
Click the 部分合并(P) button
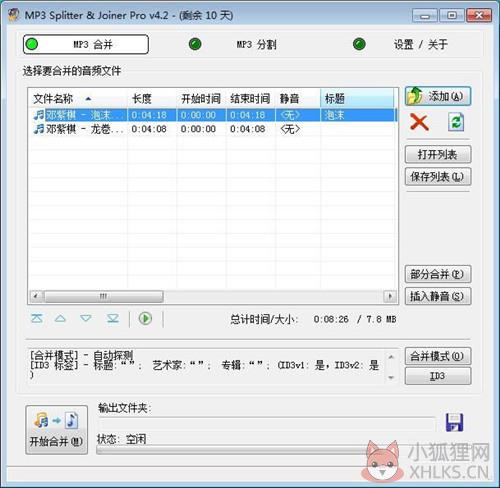438,274
